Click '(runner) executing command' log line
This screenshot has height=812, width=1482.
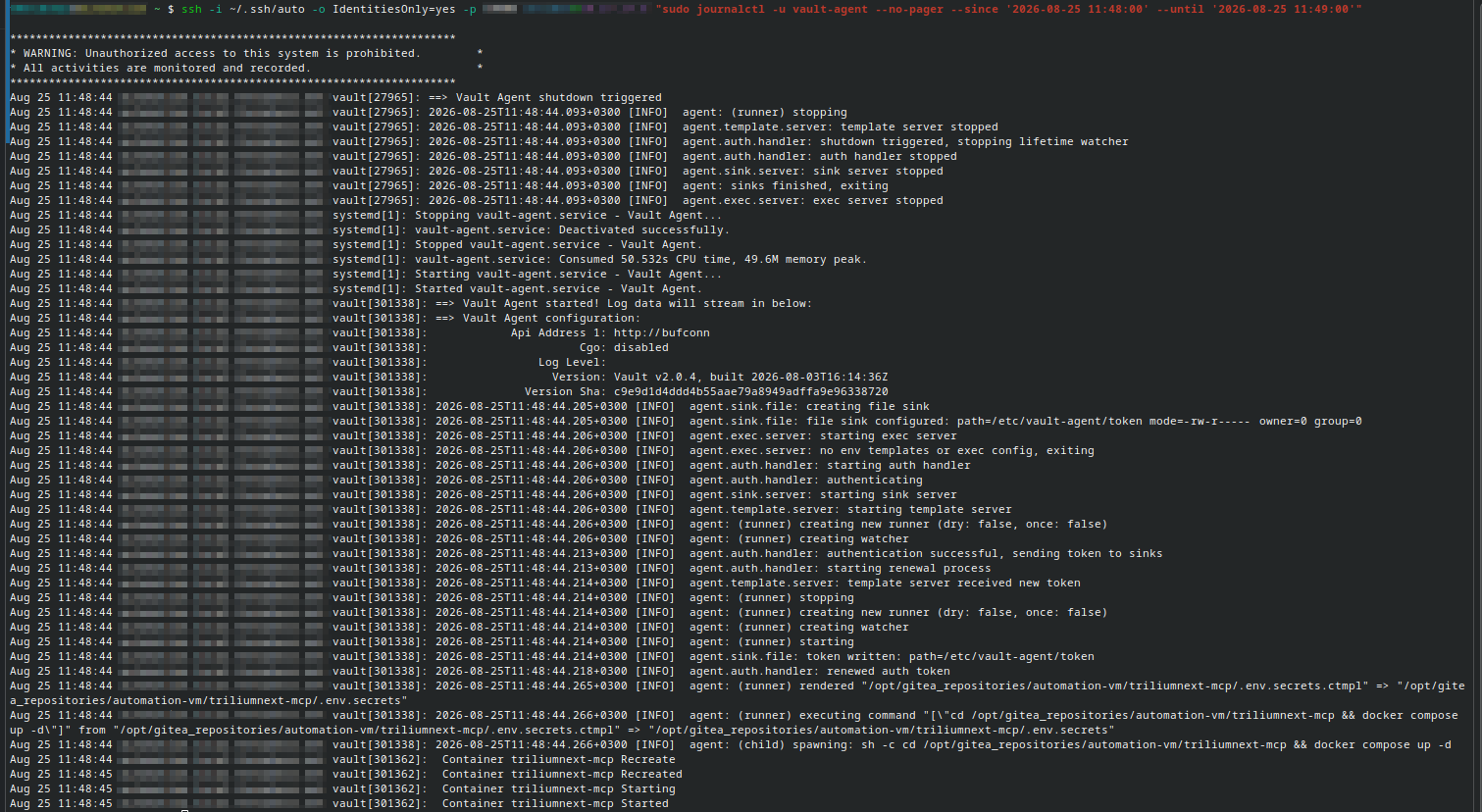734,723
